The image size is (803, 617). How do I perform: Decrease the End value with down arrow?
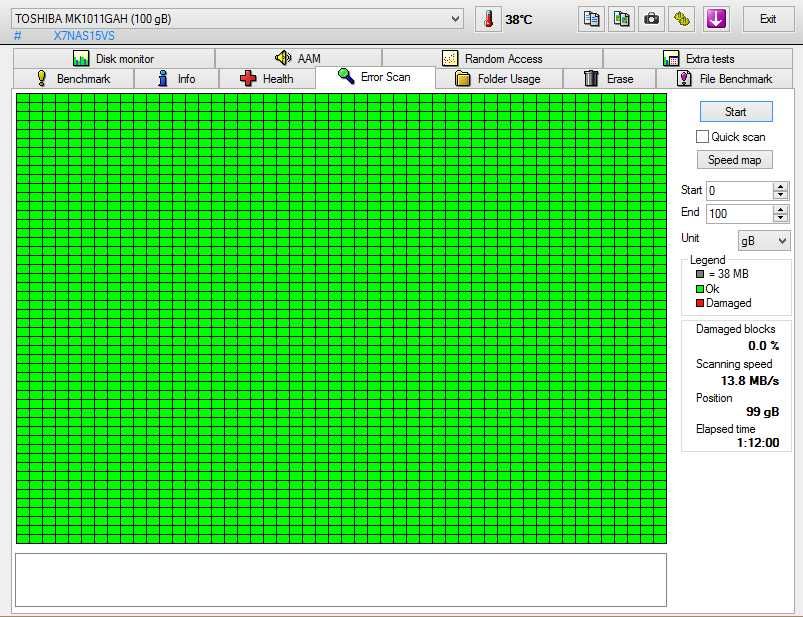tap(780, 218)
